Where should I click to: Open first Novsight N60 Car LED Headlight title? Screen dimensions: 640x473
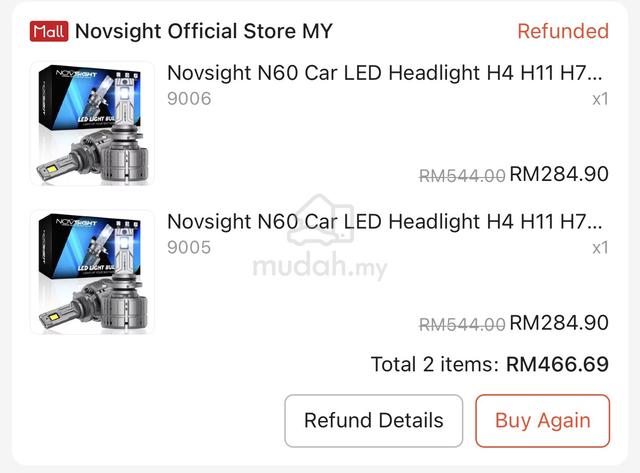click(384, 73)
